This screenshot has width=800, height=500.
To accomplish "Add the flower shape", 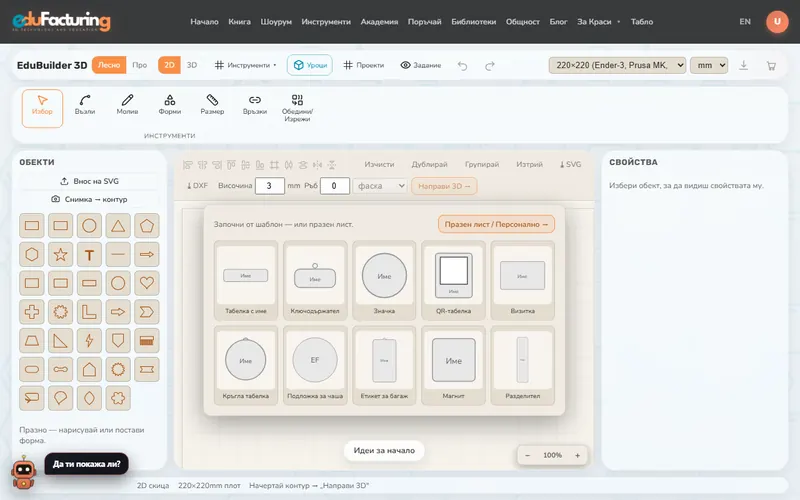I will [118, 397].
